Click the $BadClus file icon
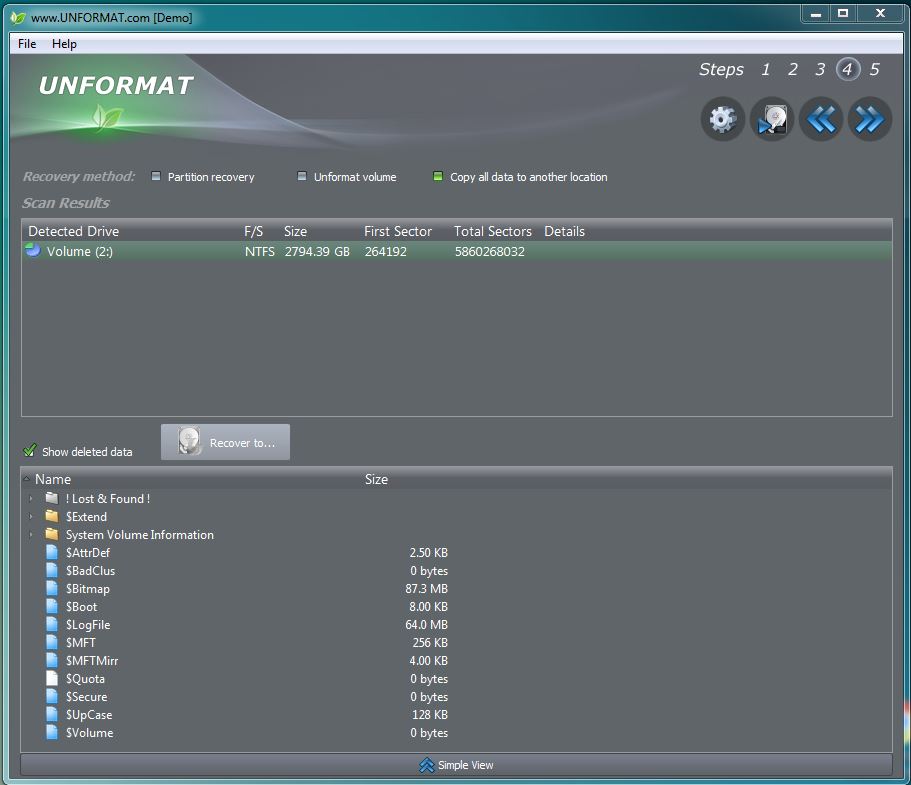Image resolution: width=911 pixels, height=785 pixels. click(x=52, y=570)
